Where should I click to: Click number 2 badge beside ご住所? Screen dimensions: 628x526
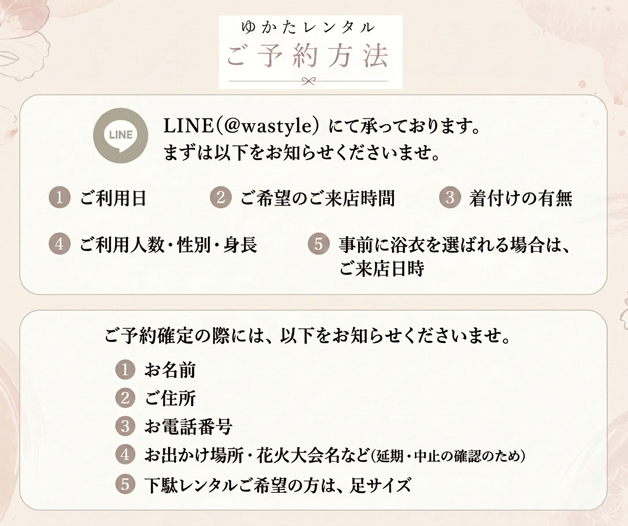point(125,398)
